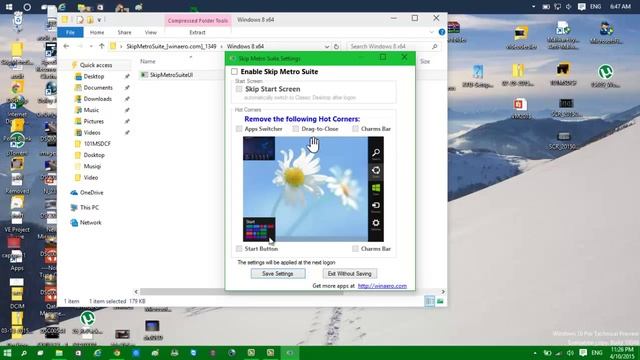Tick Charms Bar checkbox above preview
This screenshot has width=640, height=360.
(355, 129)
